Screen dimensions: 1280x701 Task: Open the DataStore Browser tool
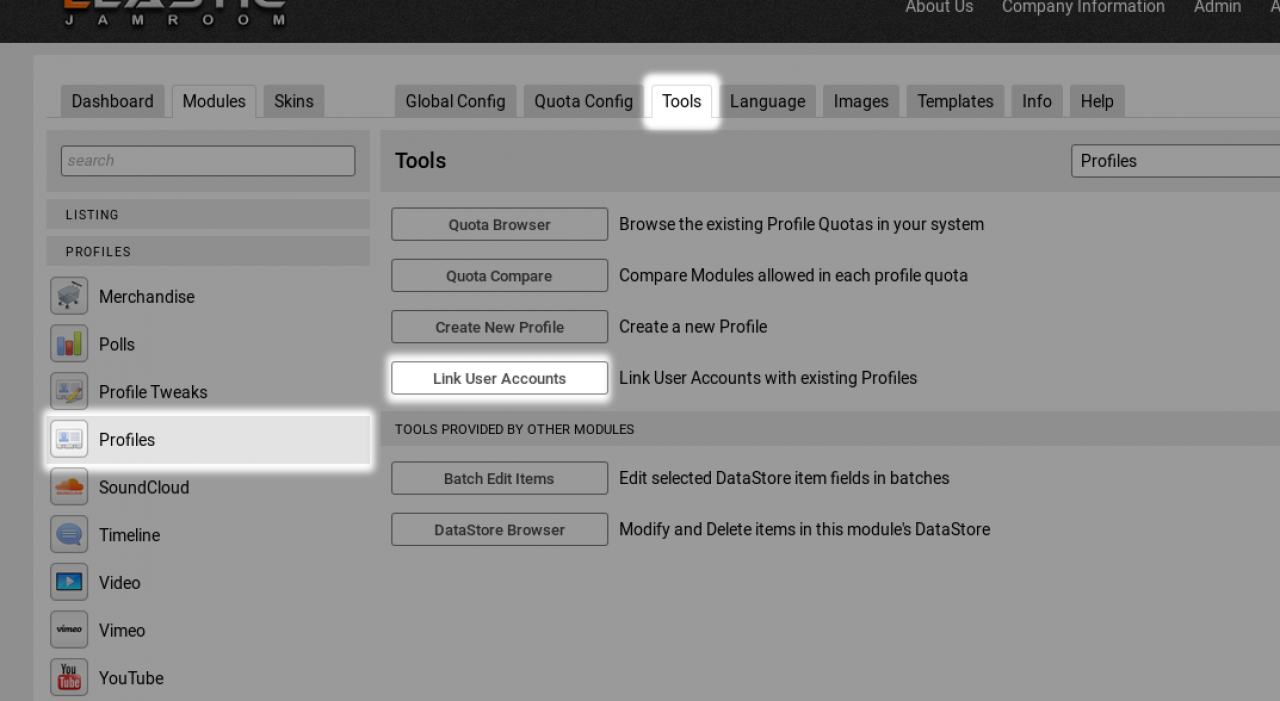(x=500, y=530)
